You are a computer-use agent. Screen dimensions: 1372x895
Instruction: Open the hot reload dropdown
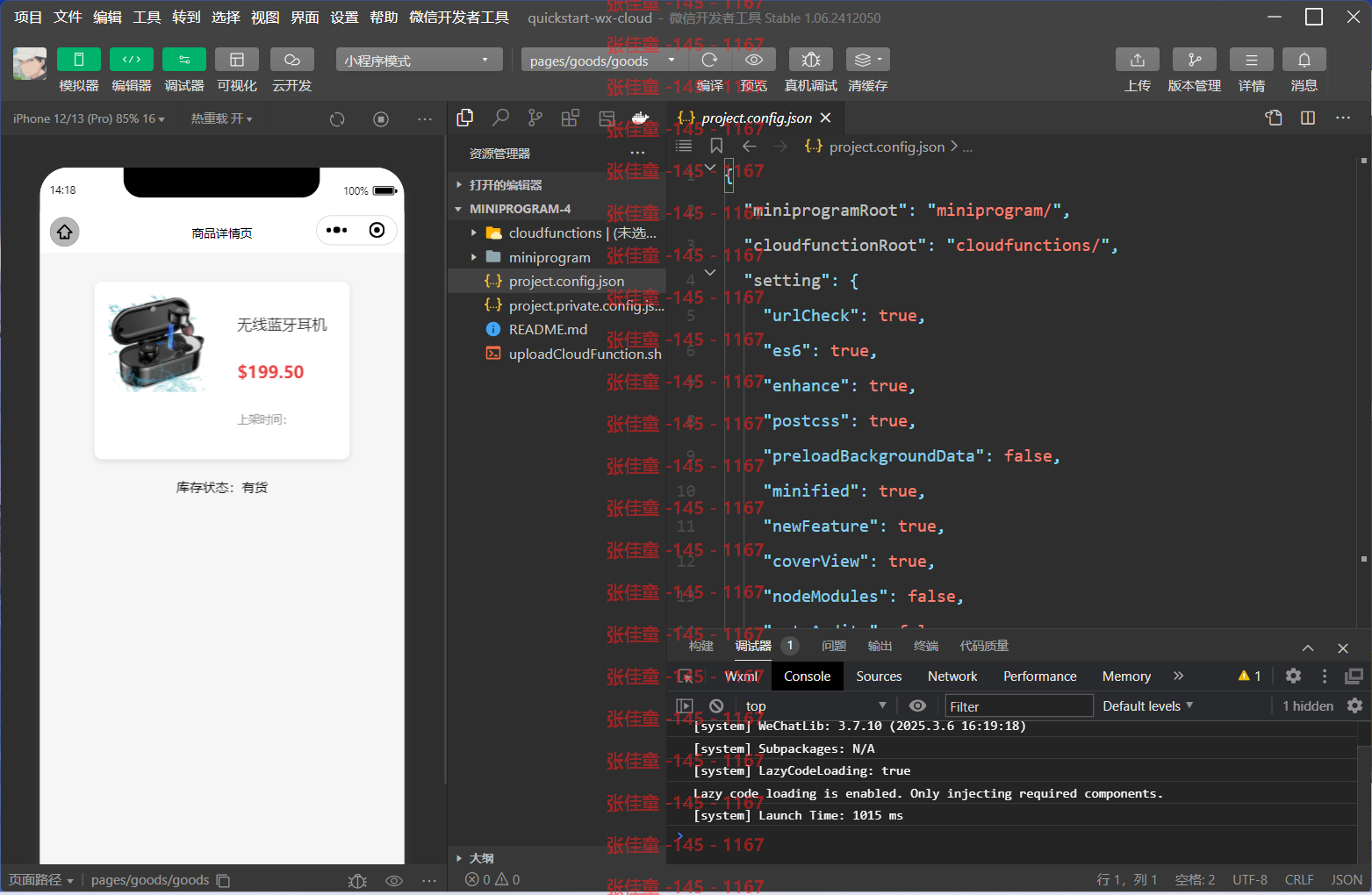(221, 118)
